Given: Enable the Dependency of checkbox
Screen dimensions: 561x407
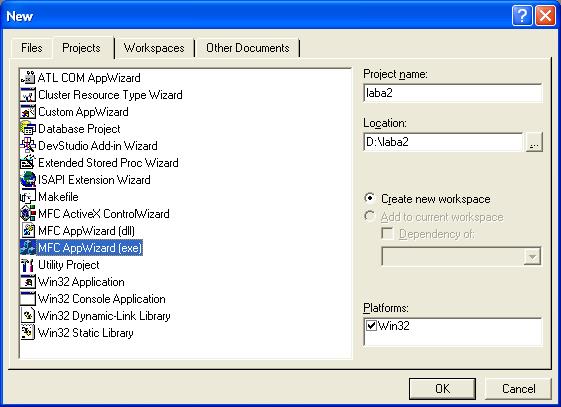Looking at the screenshot, I should [x=387, y=234].
